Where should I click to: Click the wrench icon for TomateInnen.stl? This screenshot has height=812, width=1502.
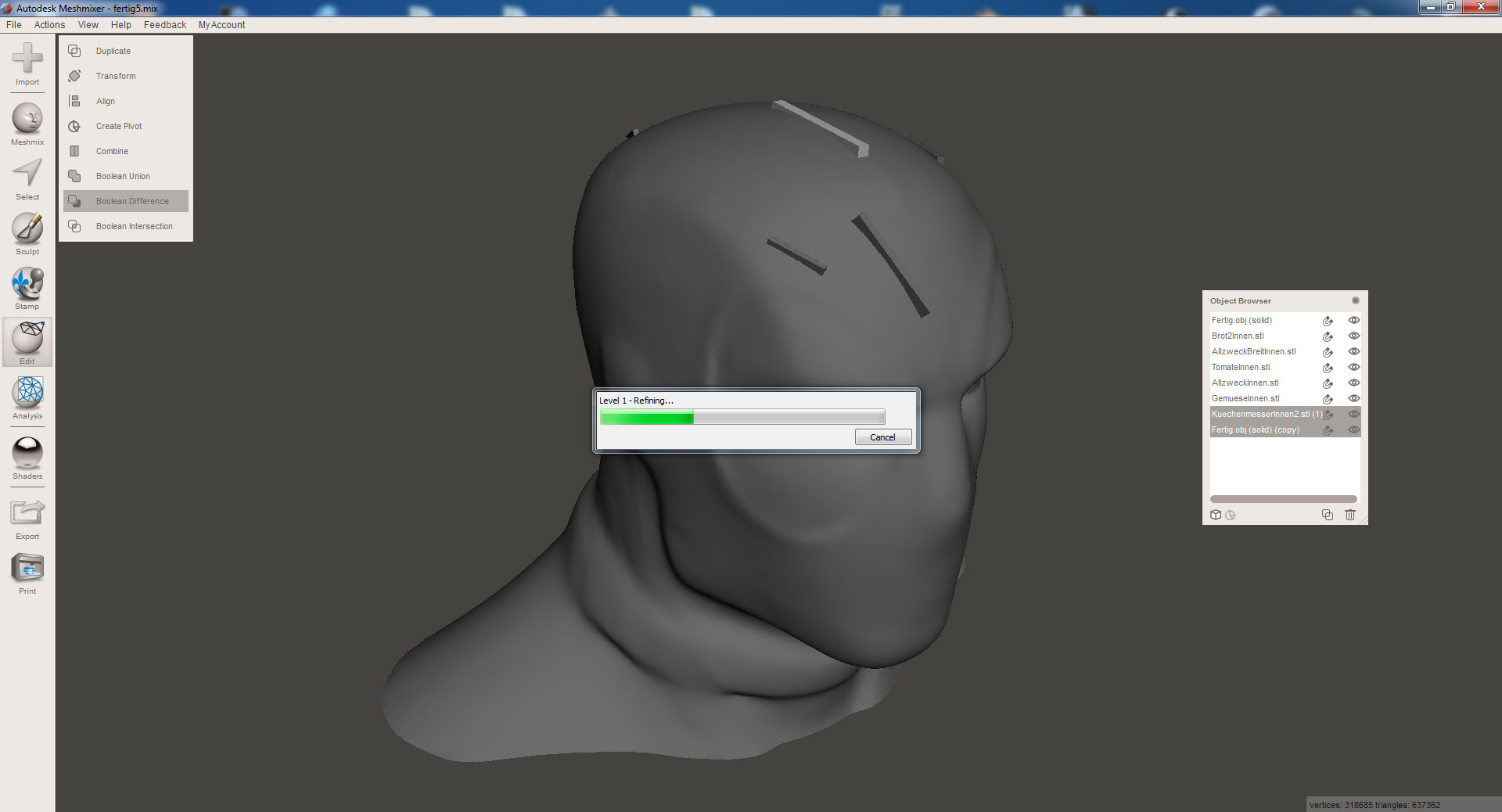1328,368
